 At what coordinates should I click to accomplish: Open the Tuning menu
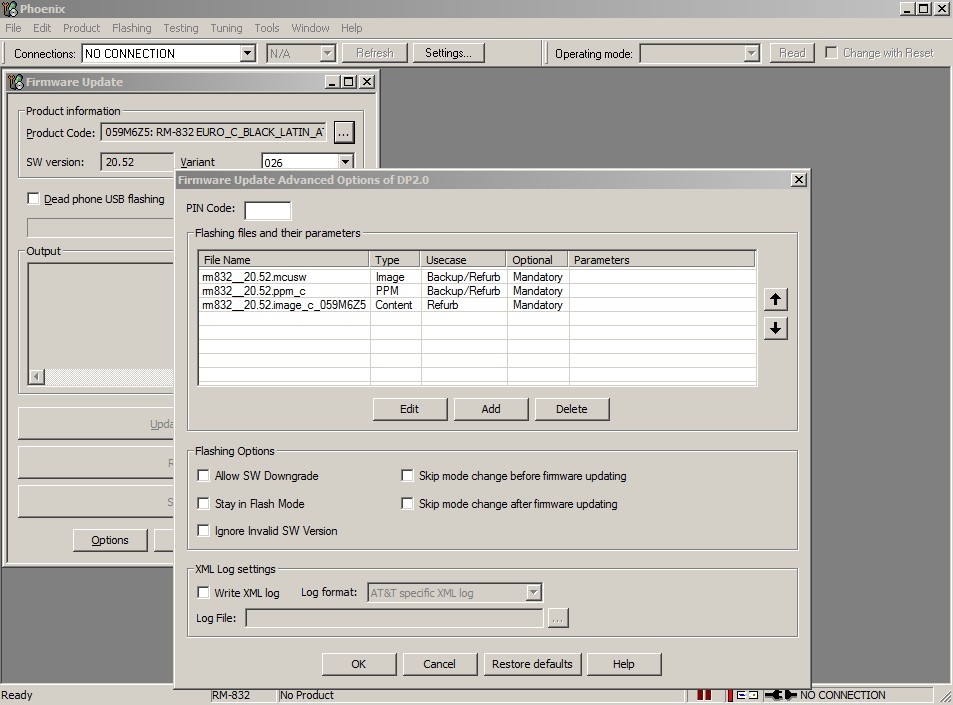(x=226, y=28)
